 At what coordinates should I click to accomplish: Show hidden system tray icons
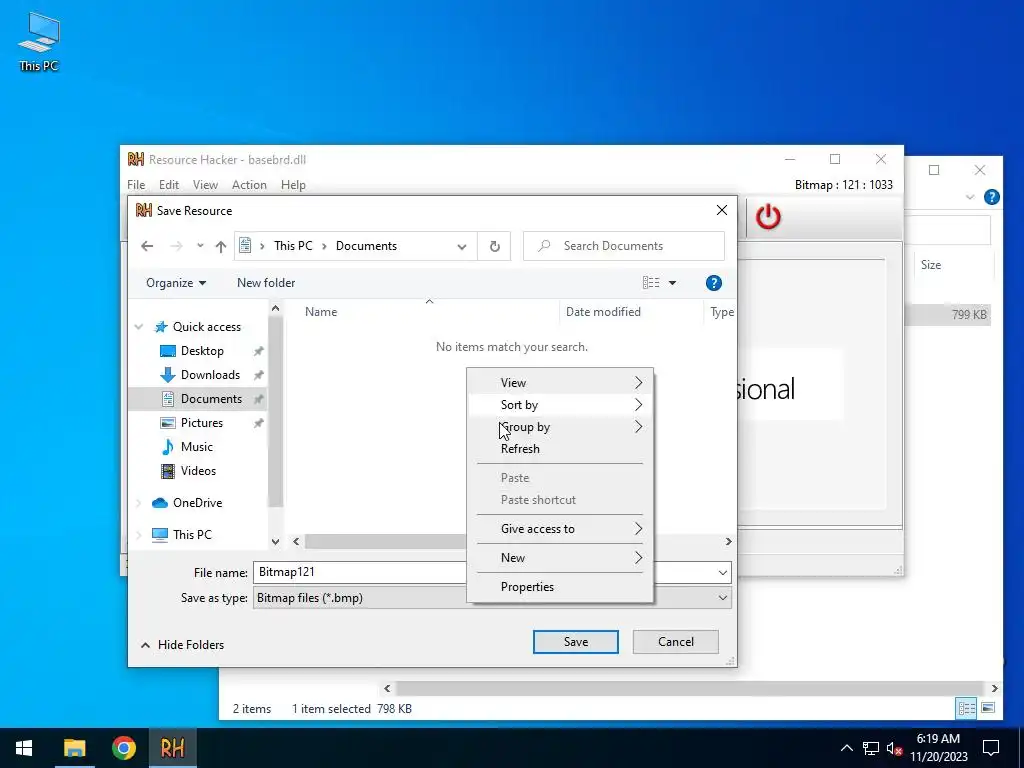[x=846, y=748]
